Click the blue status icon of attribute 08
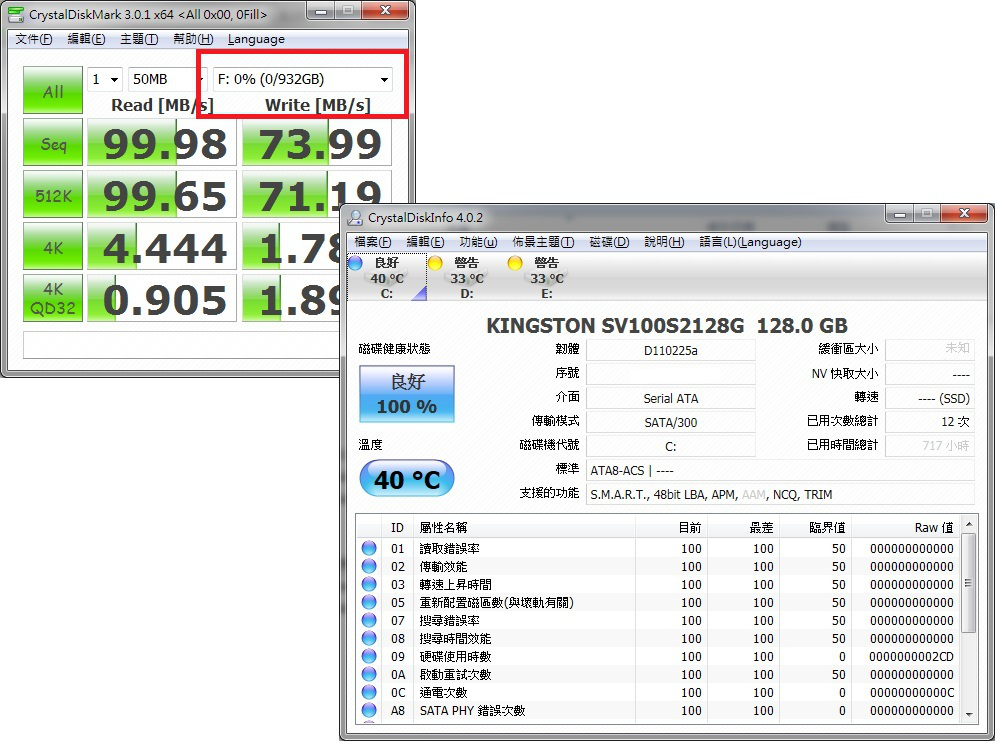Viewport: 1000px width, 750px height. coord(369,638)
